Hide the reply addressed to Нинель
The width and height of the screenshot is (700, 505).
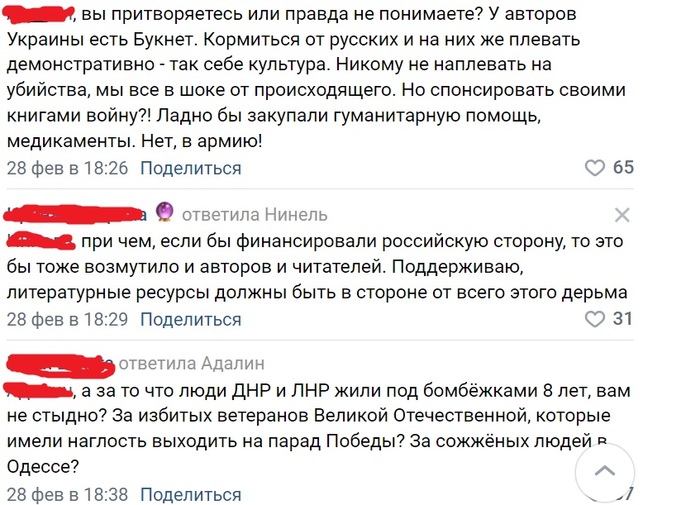pos(622,215)
